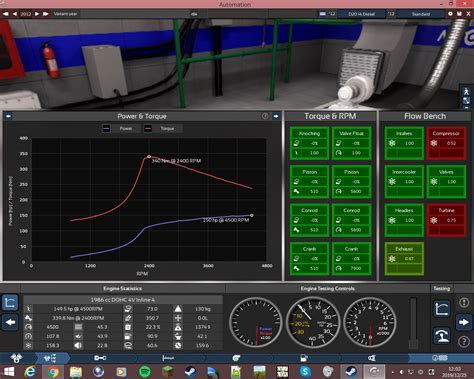
Task: Click the Compressor flow bench tile
Action: (x=446, y=143)
